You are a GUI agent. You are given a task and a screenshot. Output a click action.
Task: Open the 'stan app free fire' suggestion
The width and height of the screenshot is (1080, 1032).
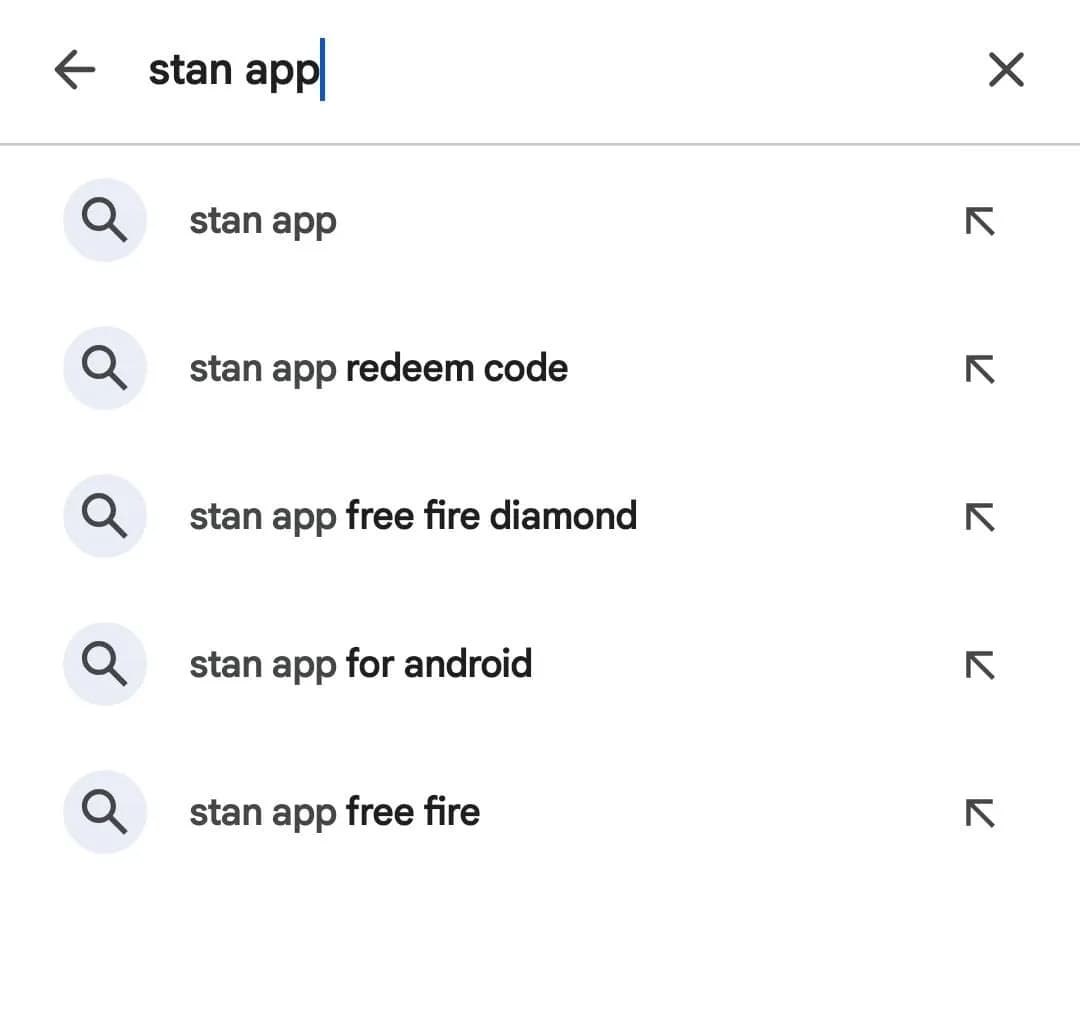(334, 812)
